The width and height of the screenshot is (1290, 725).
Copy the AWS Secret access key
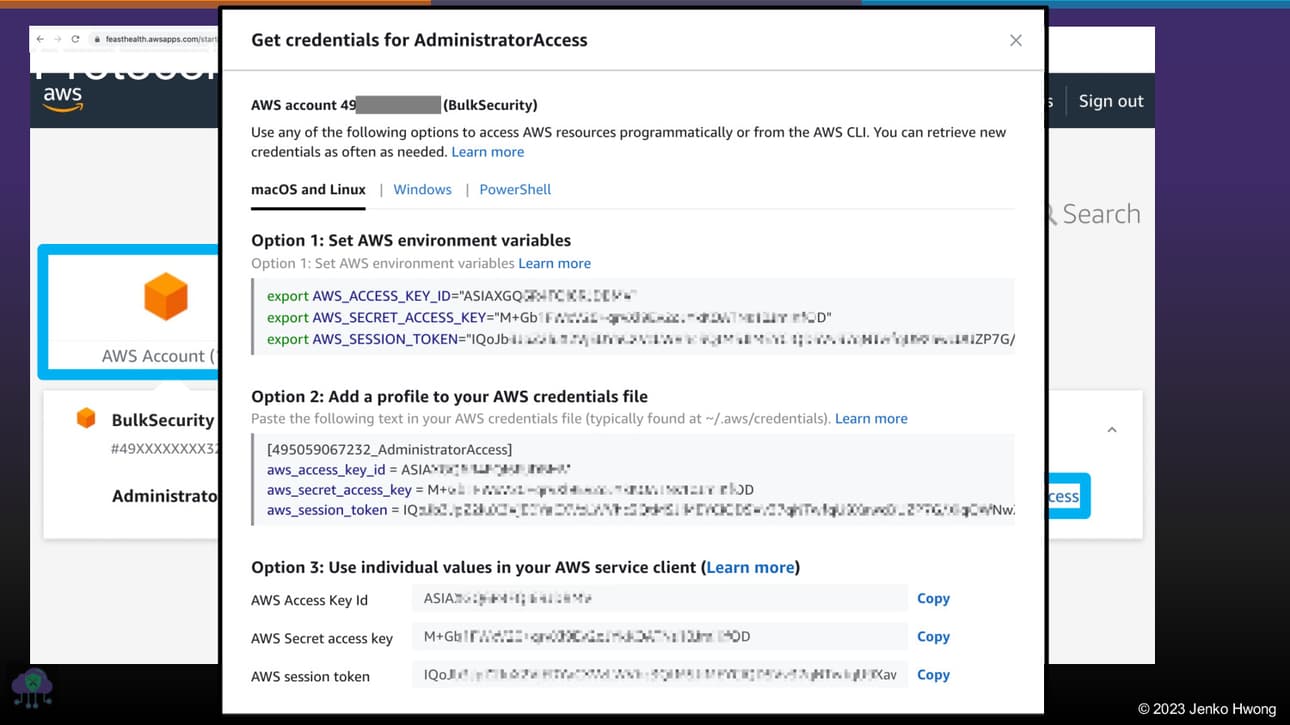point(933,636)
